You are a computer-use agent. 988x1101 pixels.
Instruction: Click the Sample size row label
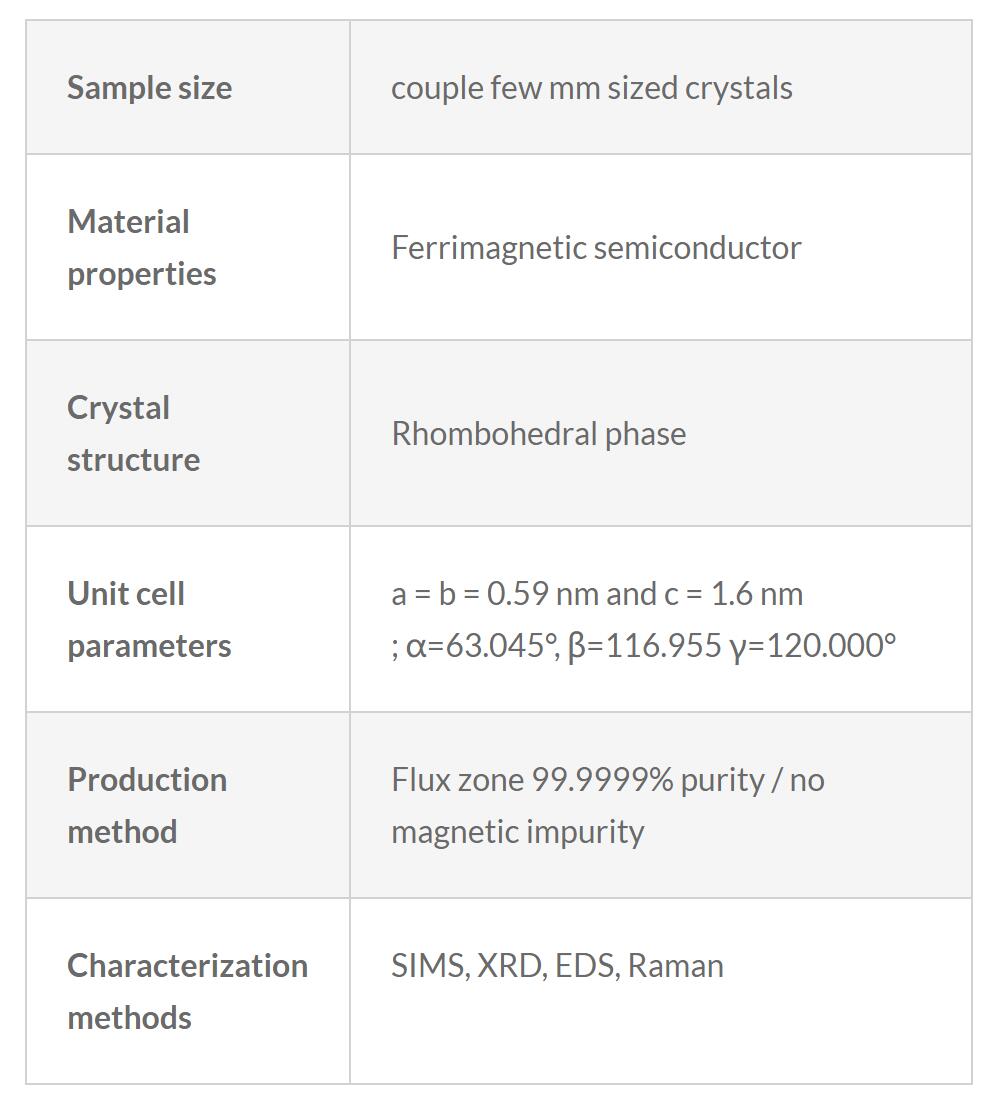tap(149, 88)
